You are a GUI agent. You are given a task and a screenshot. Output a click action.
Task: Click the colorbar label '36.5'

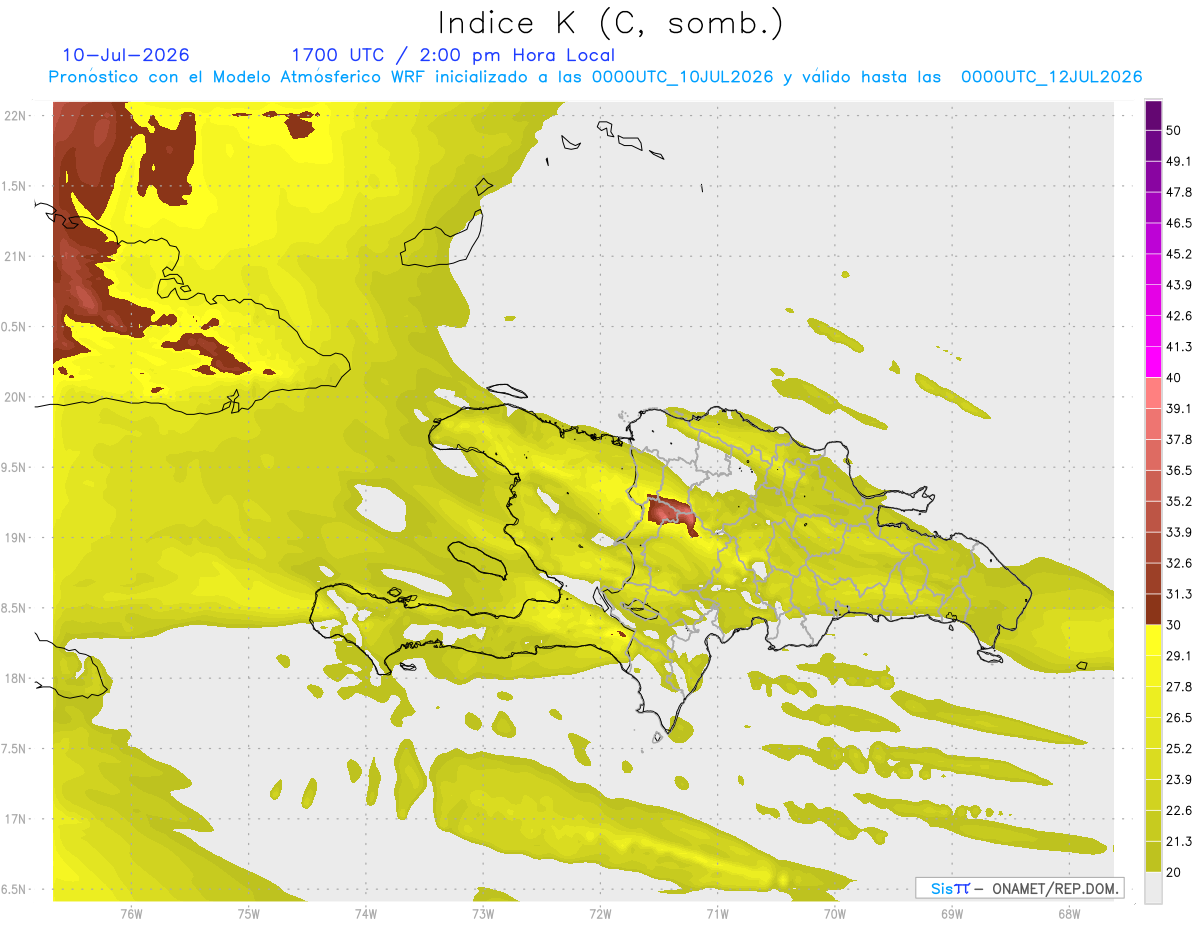click(1179, 470)
